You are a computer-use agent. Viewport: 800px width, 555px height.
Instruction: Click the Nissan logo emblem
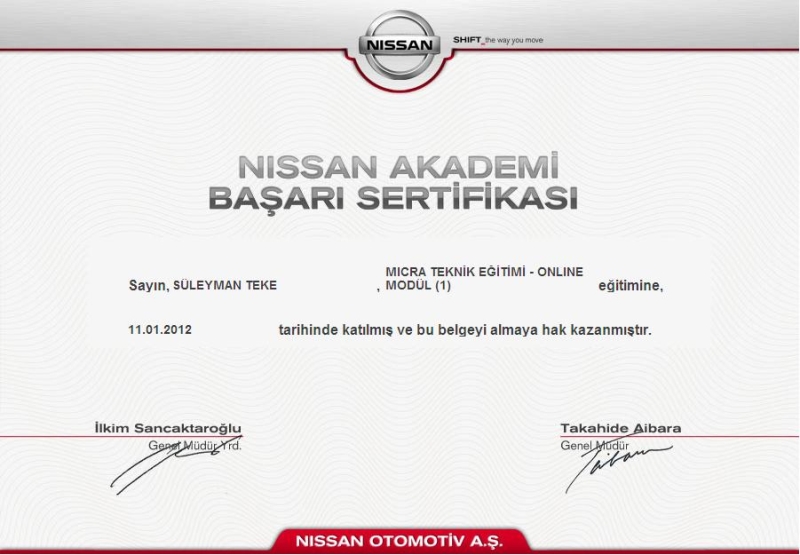[399, 45]
